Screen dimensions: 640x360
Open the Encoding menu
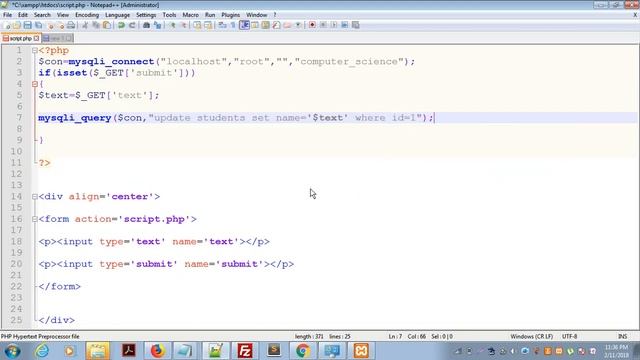point(87,15)
